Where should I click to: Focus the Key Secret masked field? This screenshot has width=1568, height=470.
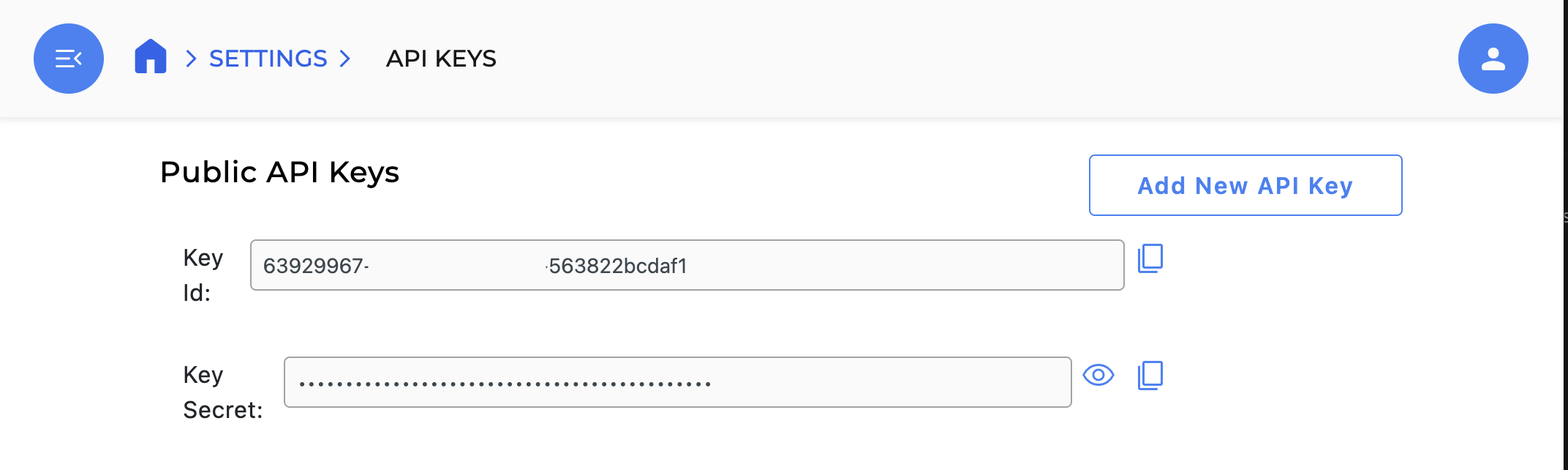point(878,382)
